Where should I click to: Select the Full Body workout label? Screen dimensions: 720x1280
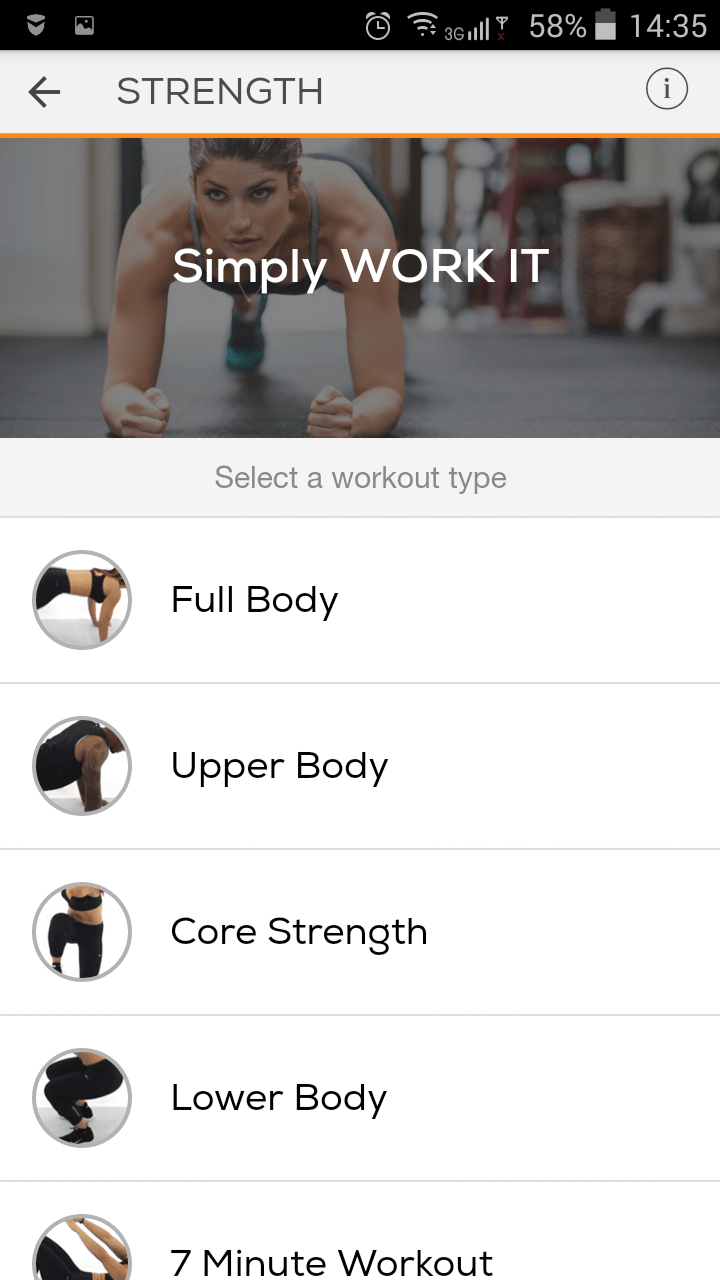tap(254, 600)
